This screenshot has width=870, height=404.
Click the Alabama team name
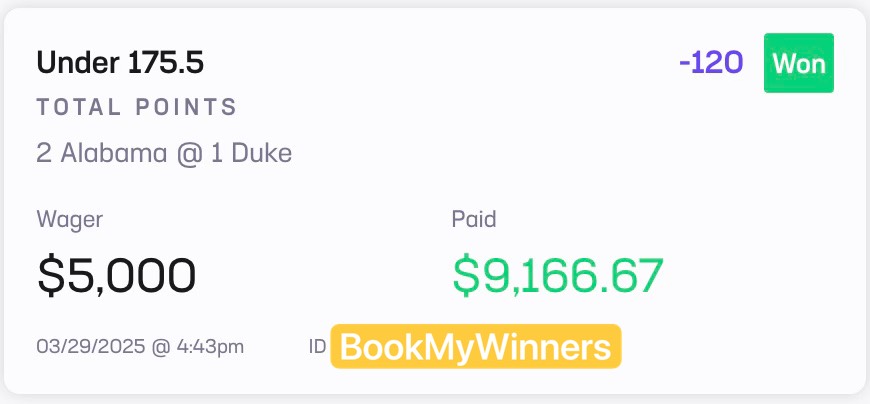(x=113, y=153)
